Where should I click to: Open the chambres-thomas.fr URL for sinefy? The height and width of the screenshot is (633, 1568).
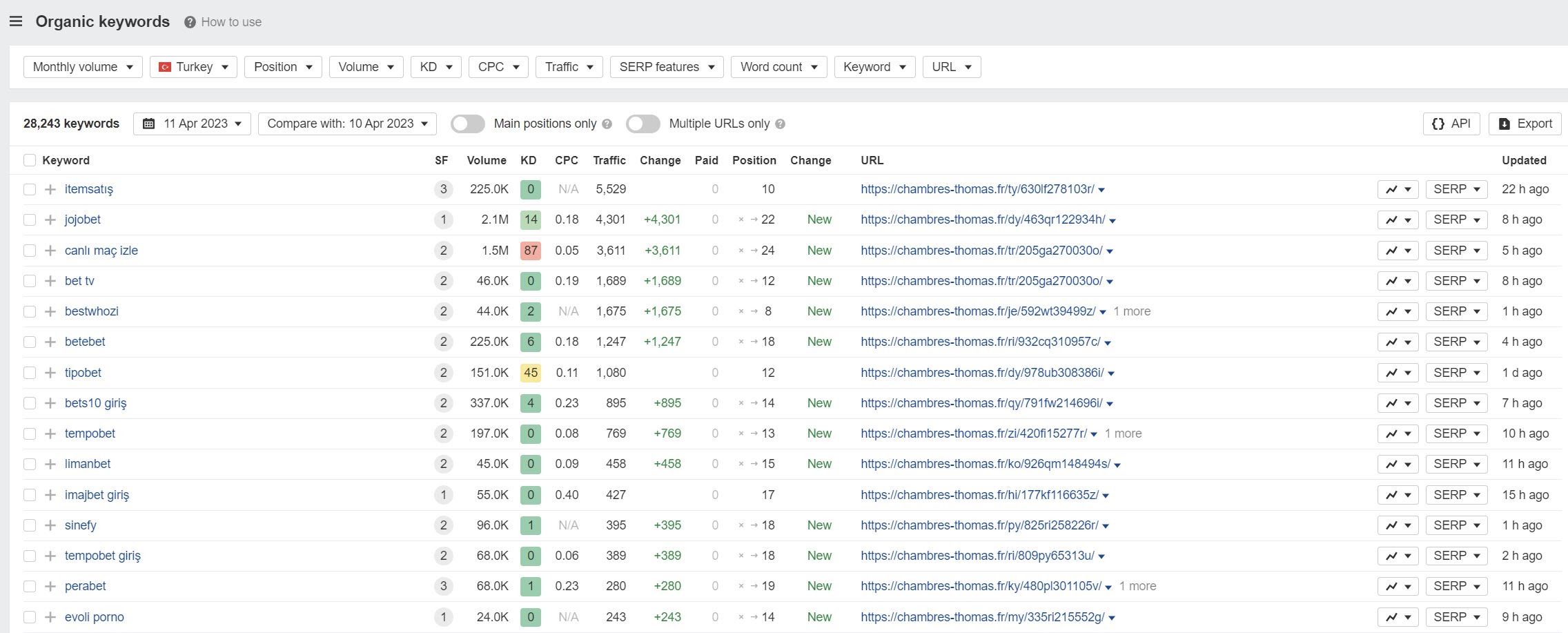979,525
